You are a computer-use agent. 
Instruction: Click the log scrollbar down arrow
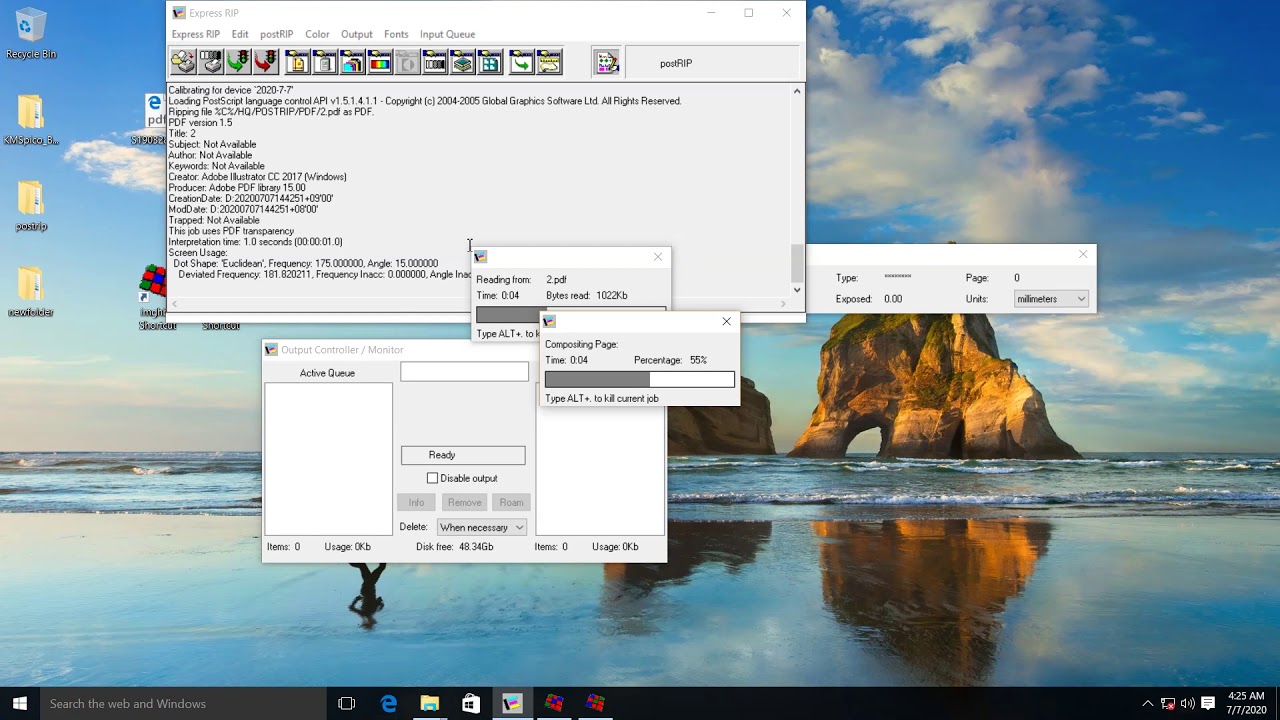(797, 290)
